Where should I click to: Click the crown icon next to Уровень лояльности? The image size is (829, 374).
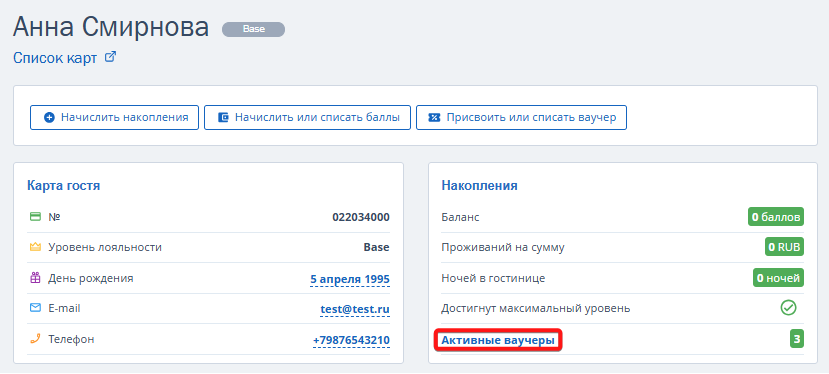click(35, 247)
